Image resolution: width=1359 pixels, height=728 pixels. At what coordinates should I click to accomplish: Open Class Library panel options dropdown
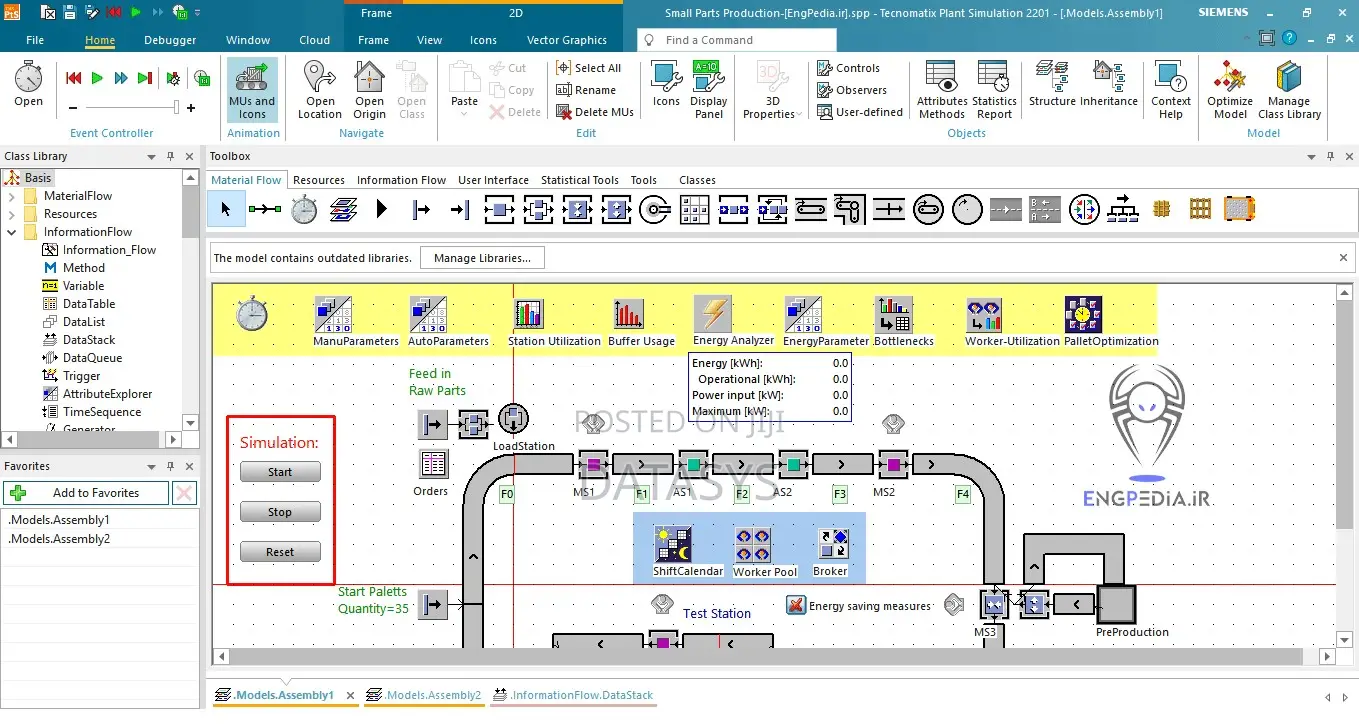[151, 157]
